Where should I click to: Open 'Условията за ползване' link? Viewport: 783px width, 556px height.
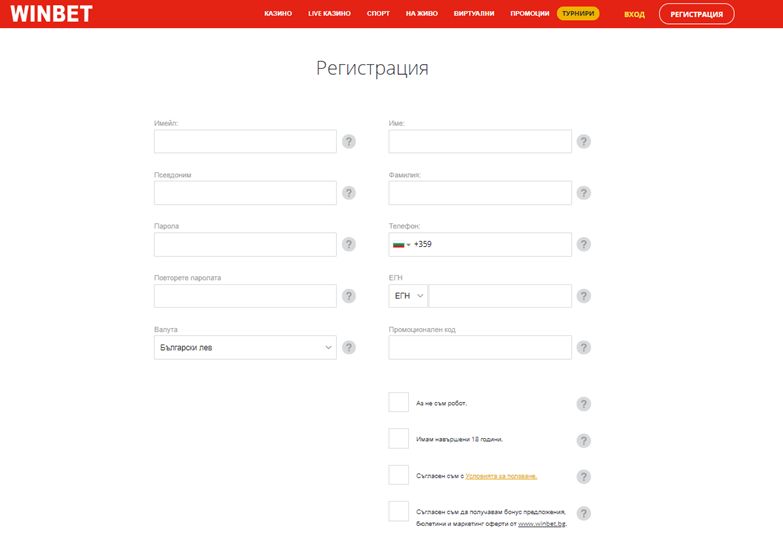[501, 476]
